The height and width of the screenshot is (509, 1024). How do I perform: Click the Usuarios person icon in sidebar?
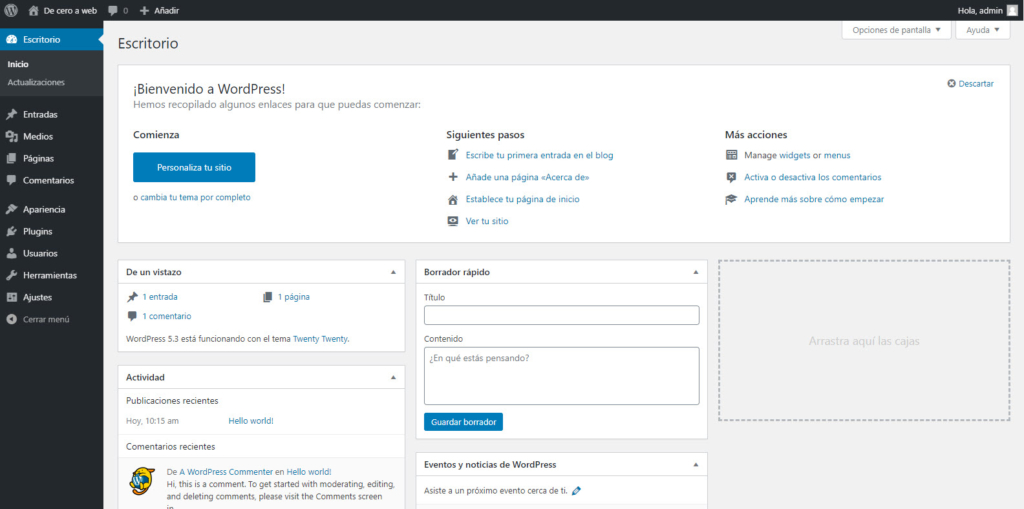pyautogui.click(x=11, y=254)
